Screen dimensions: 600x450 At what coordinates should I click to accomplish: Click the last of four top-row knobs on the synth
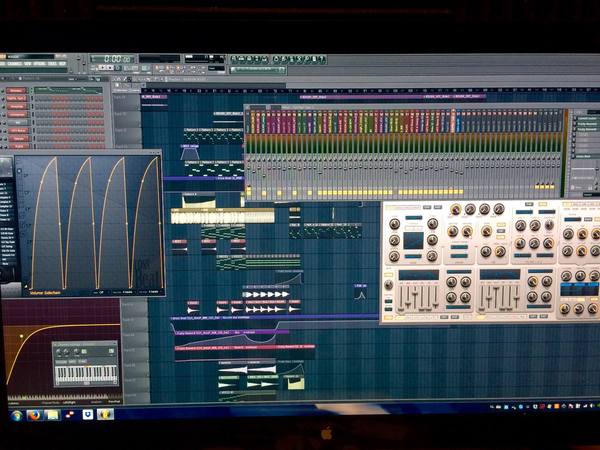click(499, 209)
